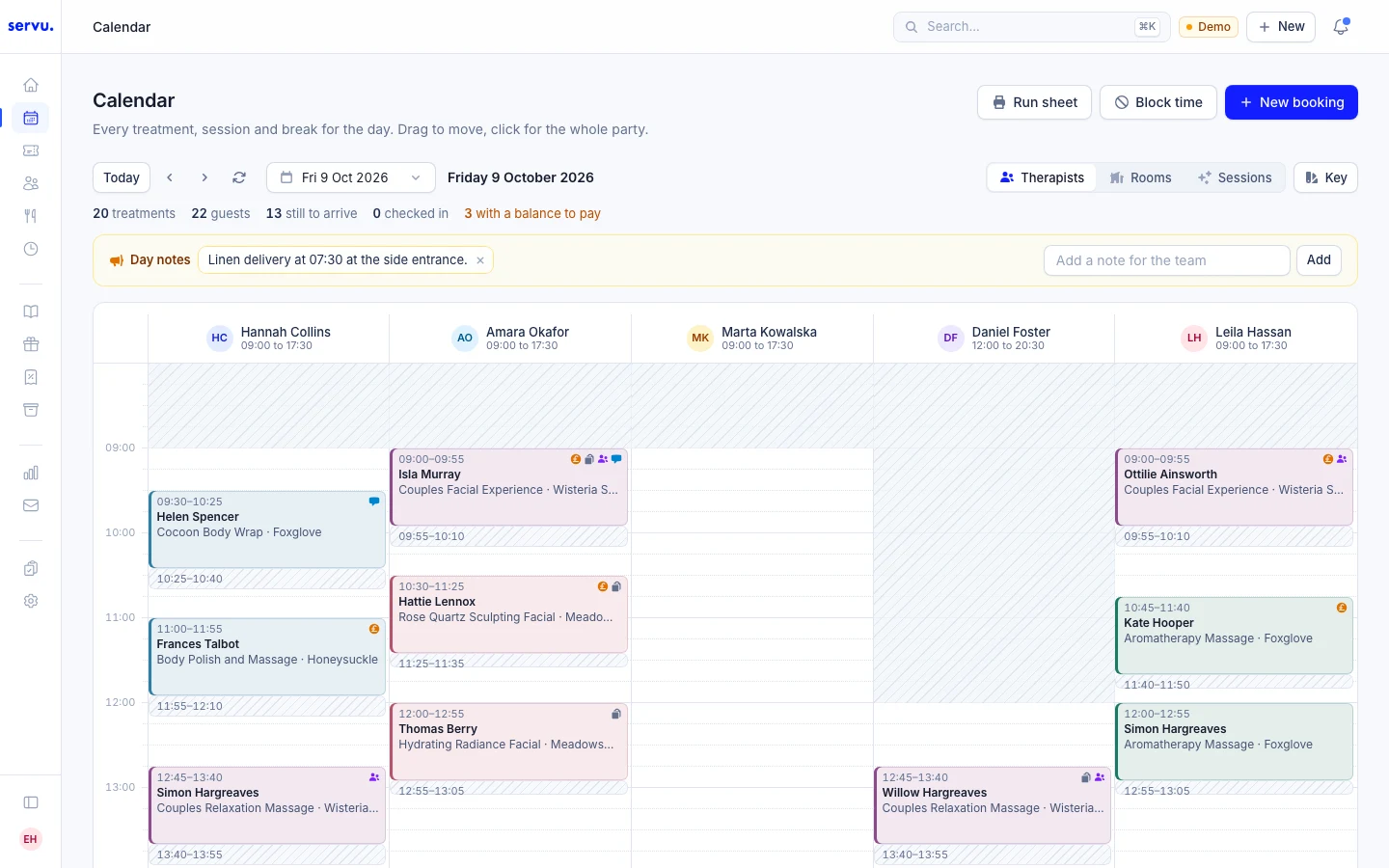
Task: Toggle the sidebar collapse panel icon
Action: pos(31,802)
